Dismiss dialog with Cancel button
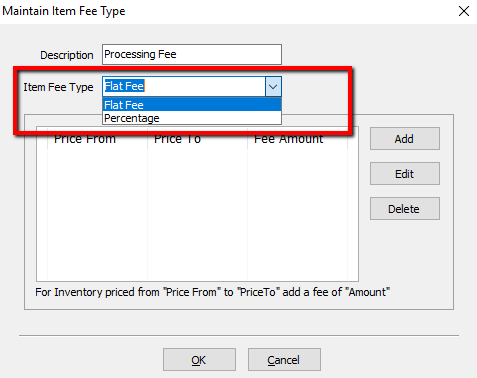 [284, 360]
